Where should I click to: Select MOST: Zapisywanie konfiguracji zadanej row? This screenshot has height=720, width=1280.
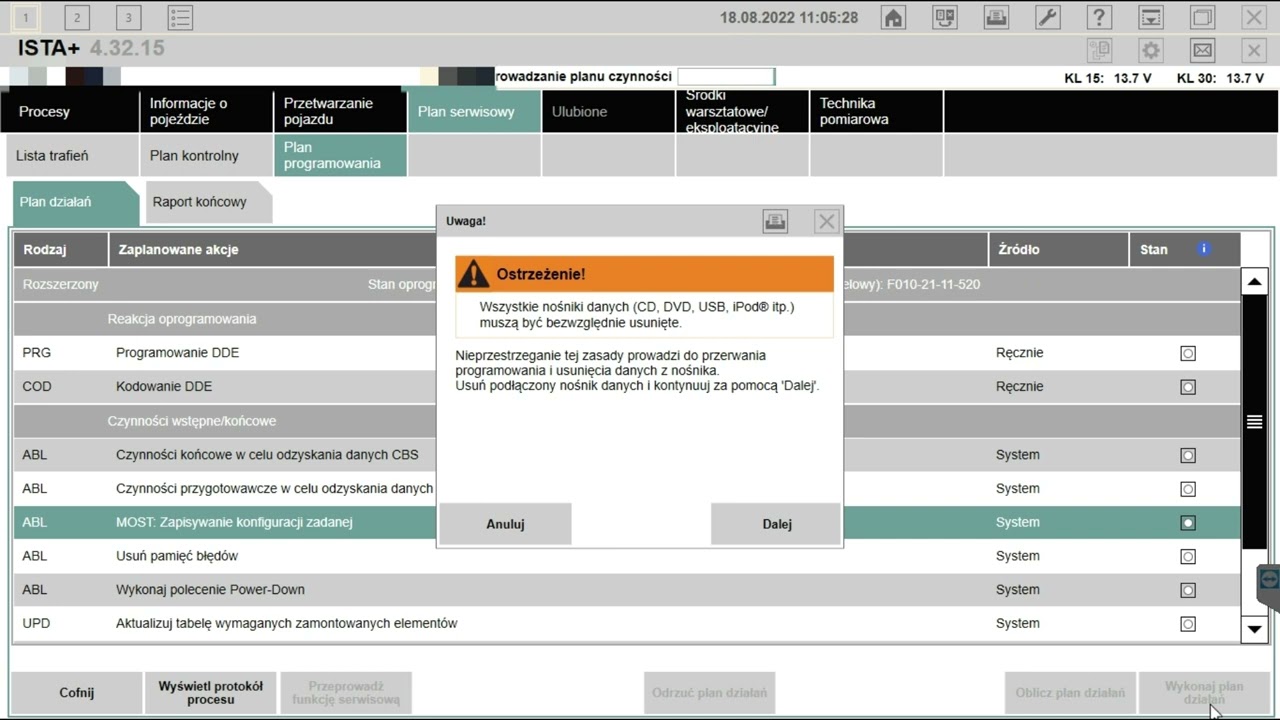pyautogui.click(x=626, y=522)
